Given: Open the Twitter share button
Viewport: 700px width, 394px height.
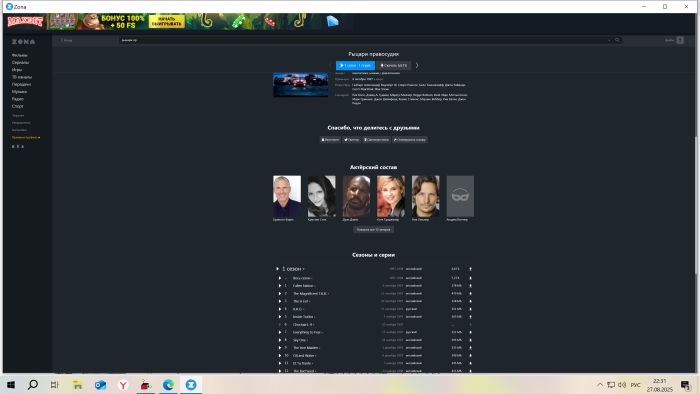Looking at the screenshot, I should point(351,140).
